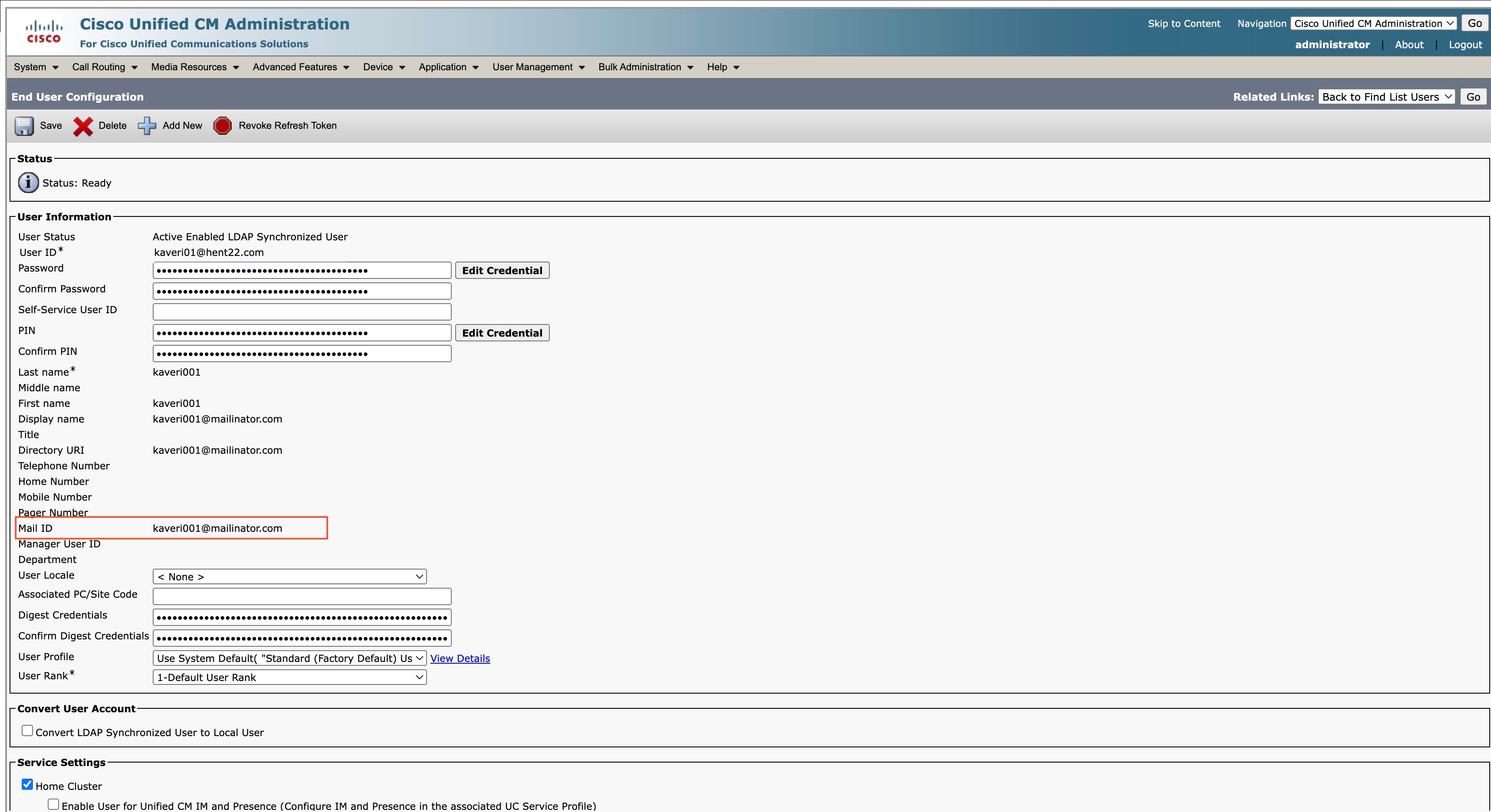Open the Help menu arrow
The height and width of the screenshot is (812, 1491).
coord(736,68)
